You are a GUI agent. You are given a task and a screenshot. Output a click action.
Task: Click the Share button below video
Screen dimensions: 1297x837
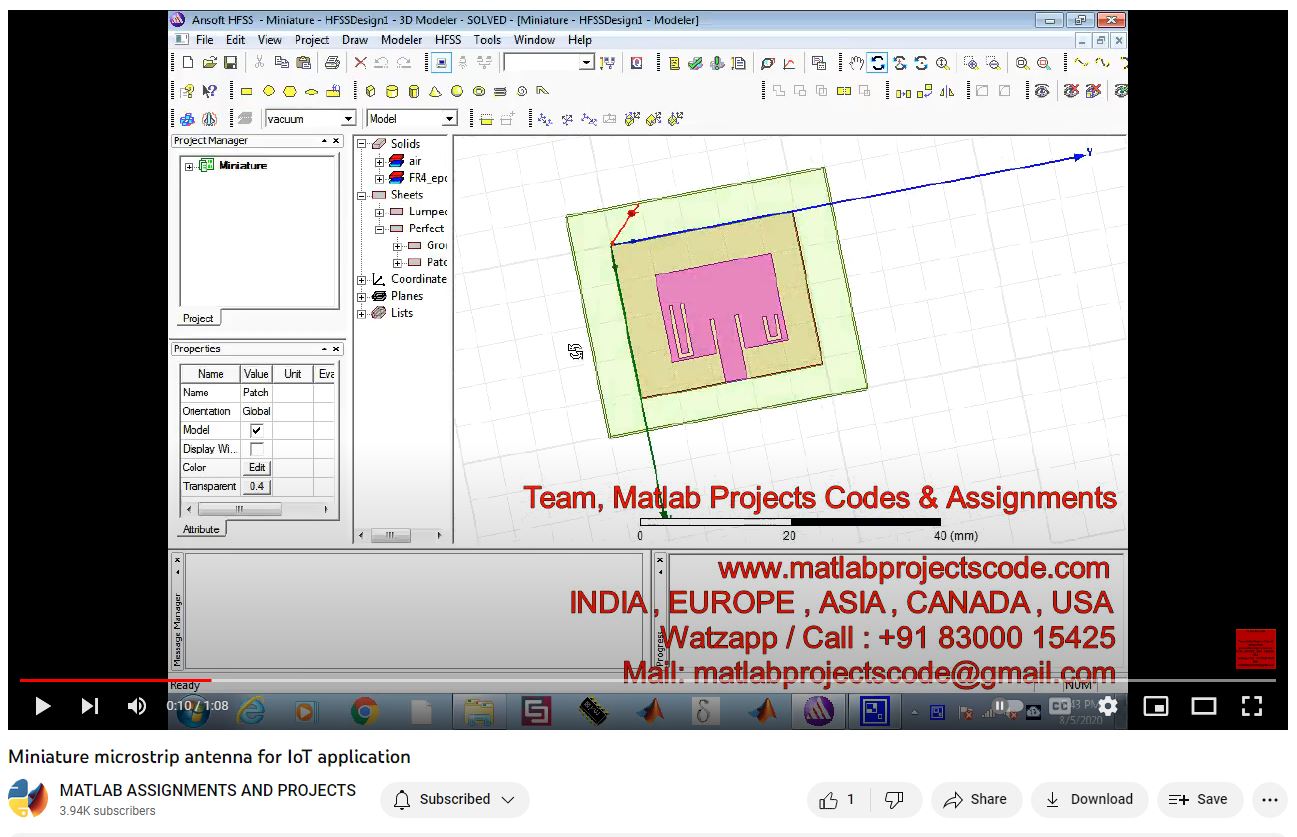975,799
